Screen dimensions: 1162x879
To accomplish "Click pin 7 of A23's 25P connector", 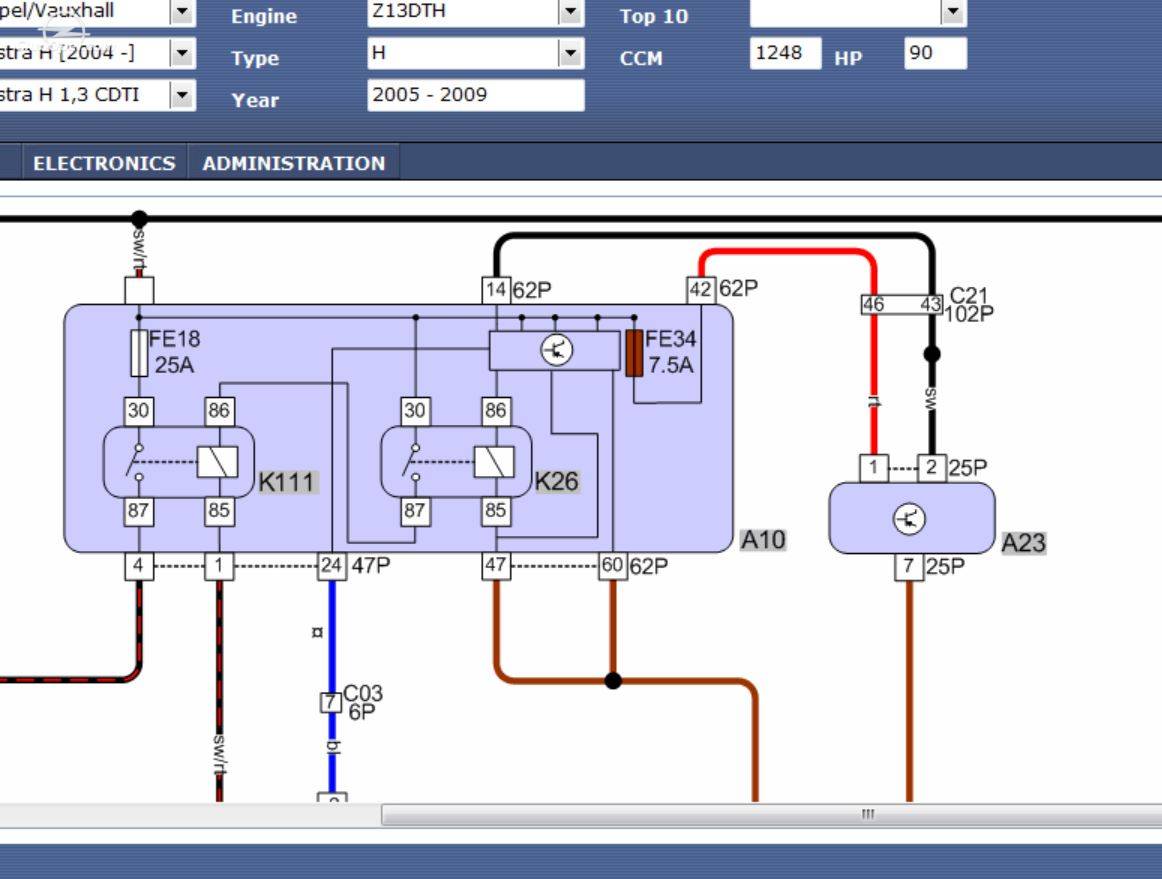I will click(x=909, y=567).
